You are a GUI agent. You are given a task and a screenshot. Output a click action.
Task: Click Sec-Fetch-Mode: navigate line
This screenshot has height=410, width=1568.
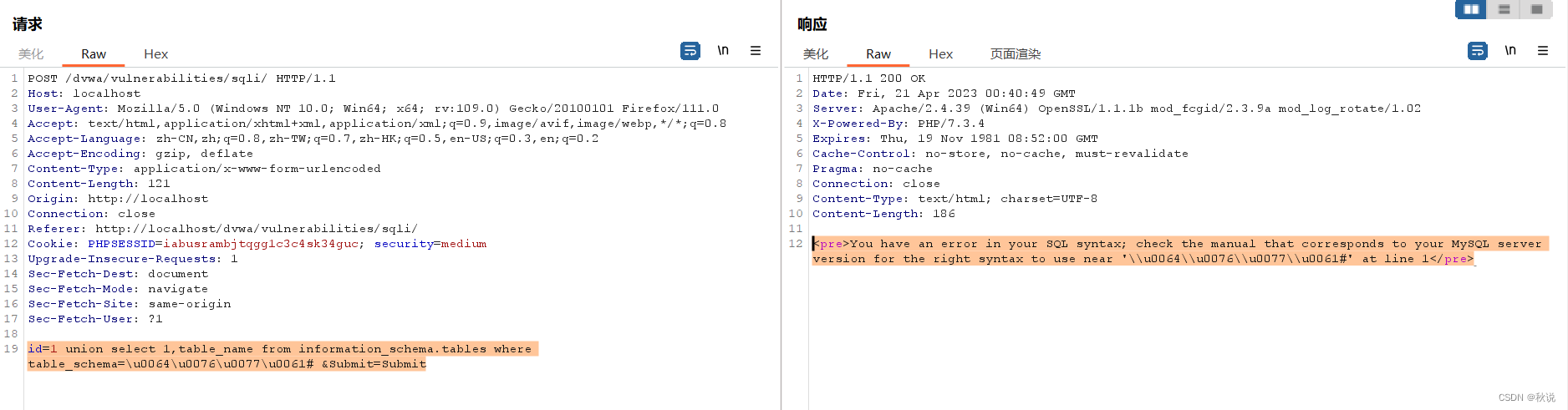point(118,289)
